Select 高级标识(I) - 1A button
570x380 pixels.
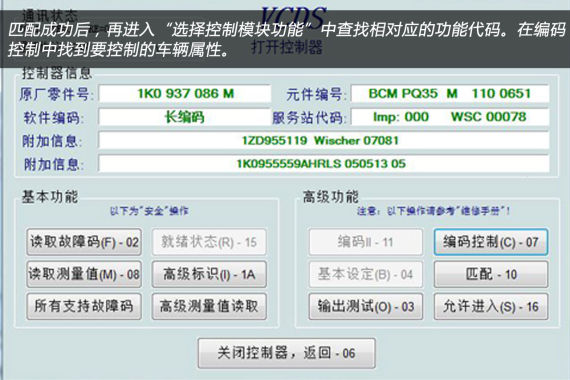tap(209, 274)
